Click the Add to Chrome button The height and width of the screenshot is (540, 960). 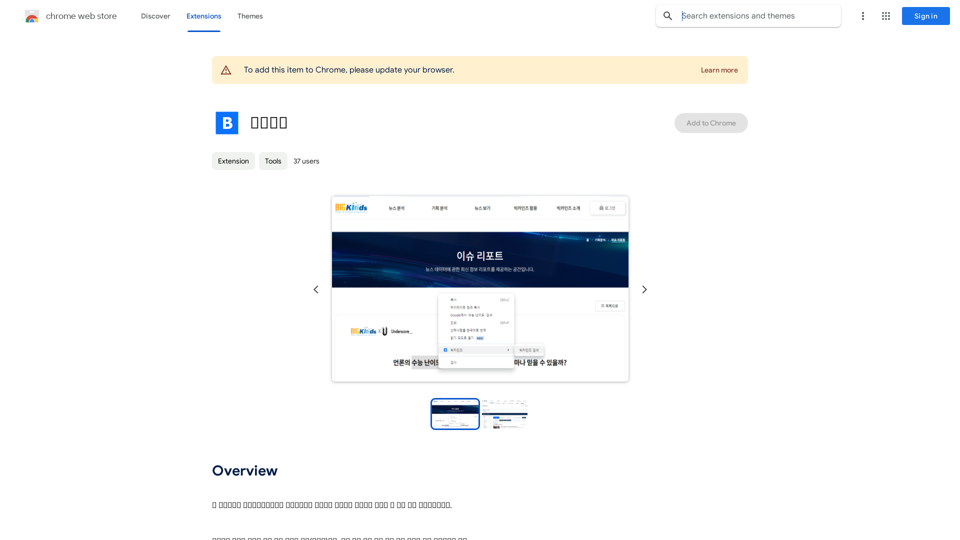[711, 123]
